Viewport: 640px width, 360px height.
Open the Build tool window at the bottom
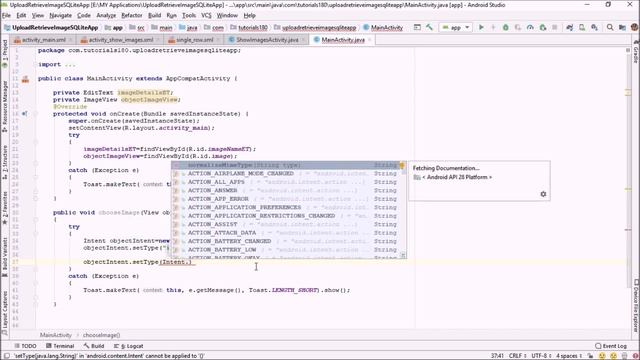tap(94, 346)
